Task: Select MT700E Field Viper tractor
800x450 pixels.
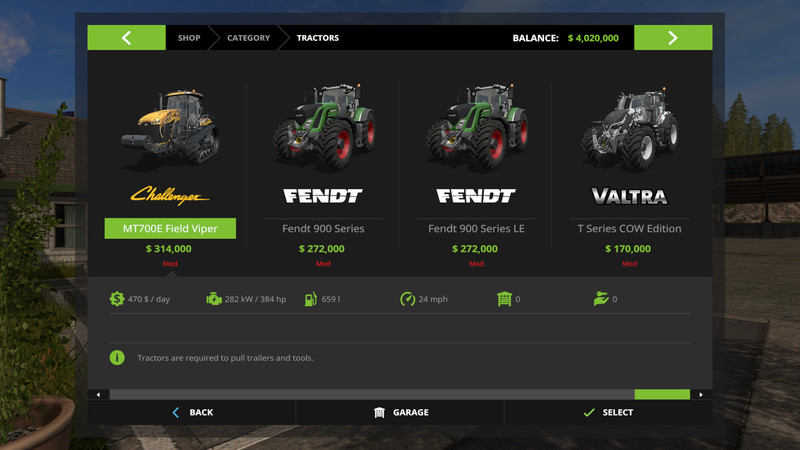Action: [x=170, y=229]
